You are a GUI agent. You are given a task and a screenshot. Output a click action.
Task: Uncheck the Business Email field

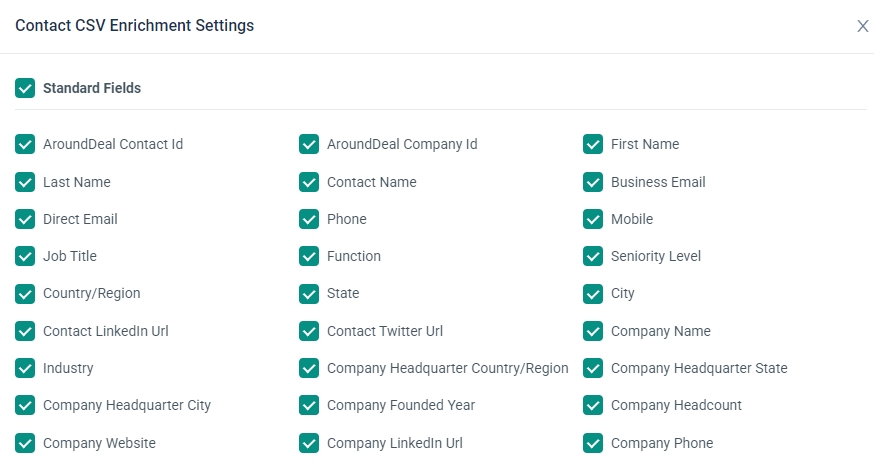[x=593, y=182]
